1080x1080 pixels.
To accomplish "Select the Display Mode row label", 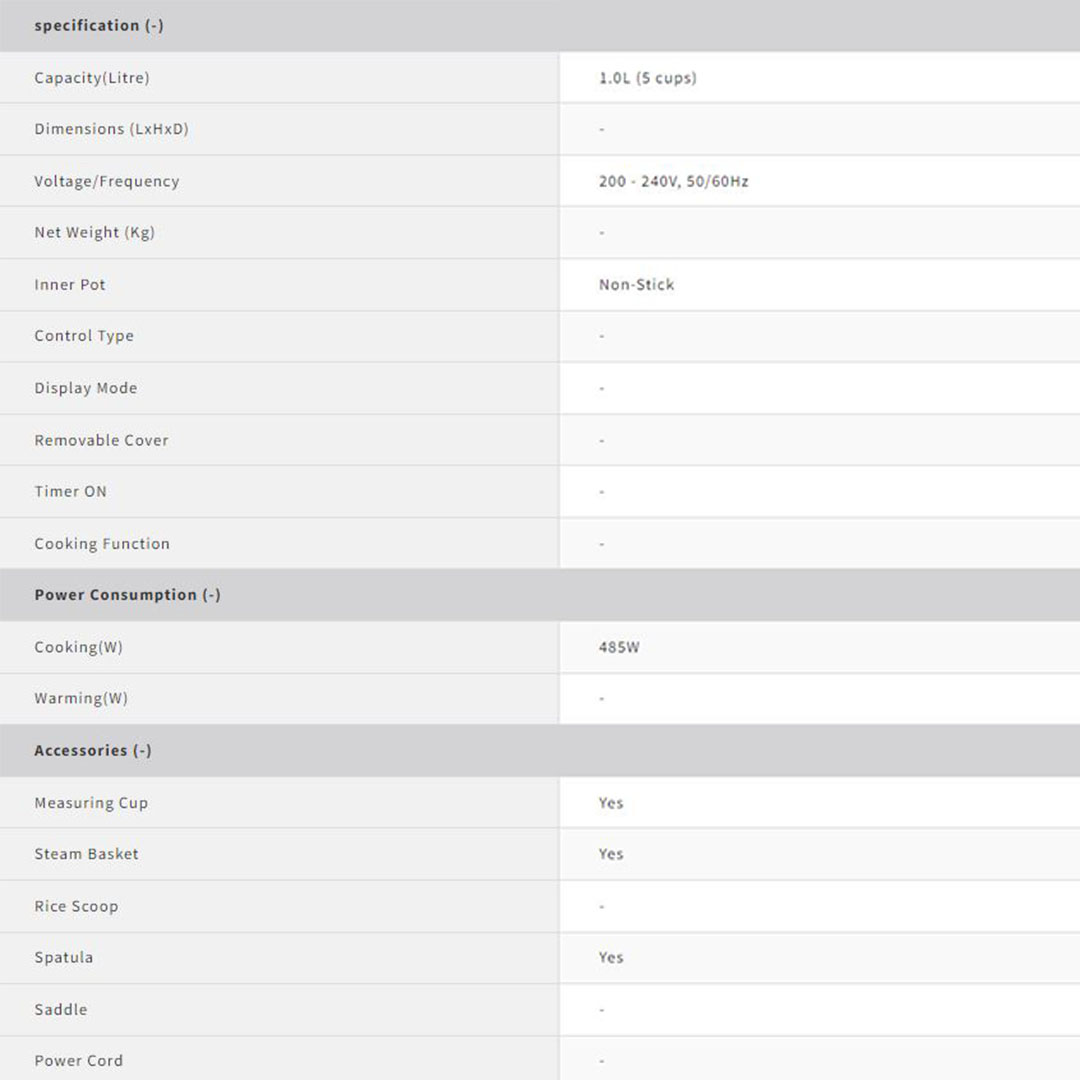I will tap(86, 389).
